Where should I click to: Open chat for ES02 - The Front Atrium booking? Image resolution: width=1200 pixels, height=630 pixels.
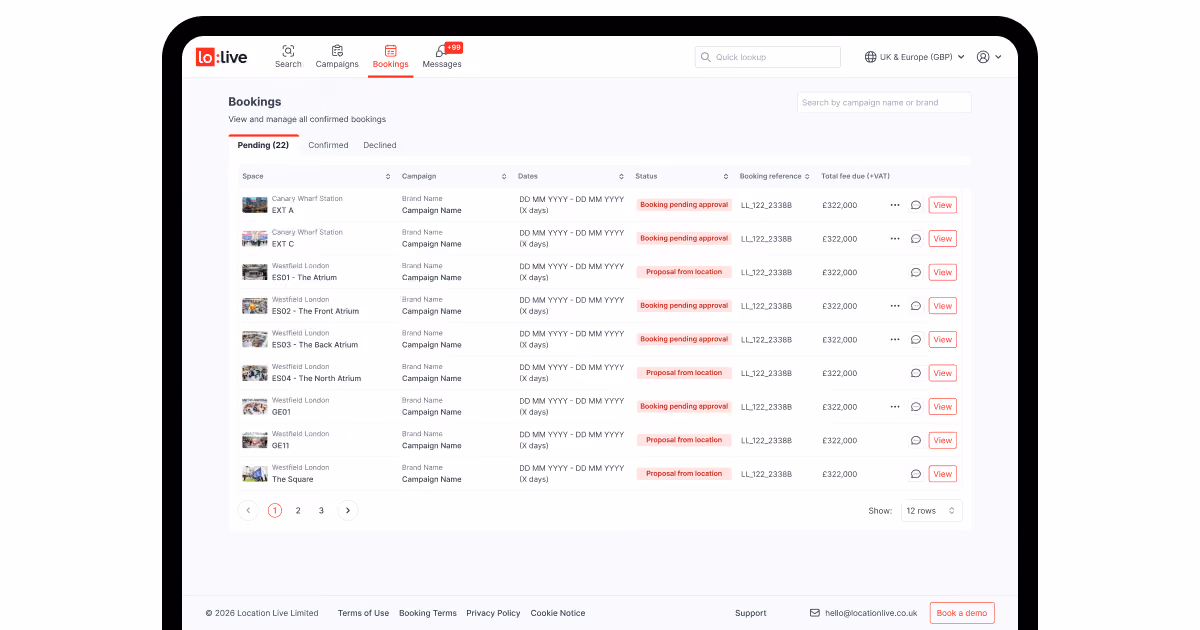(915, 306)
